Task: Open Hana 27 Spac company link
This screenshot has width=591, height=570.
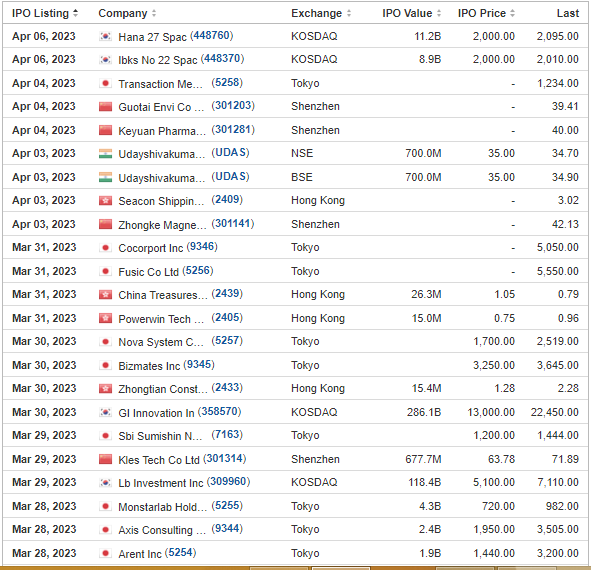Action: (152, 37)
